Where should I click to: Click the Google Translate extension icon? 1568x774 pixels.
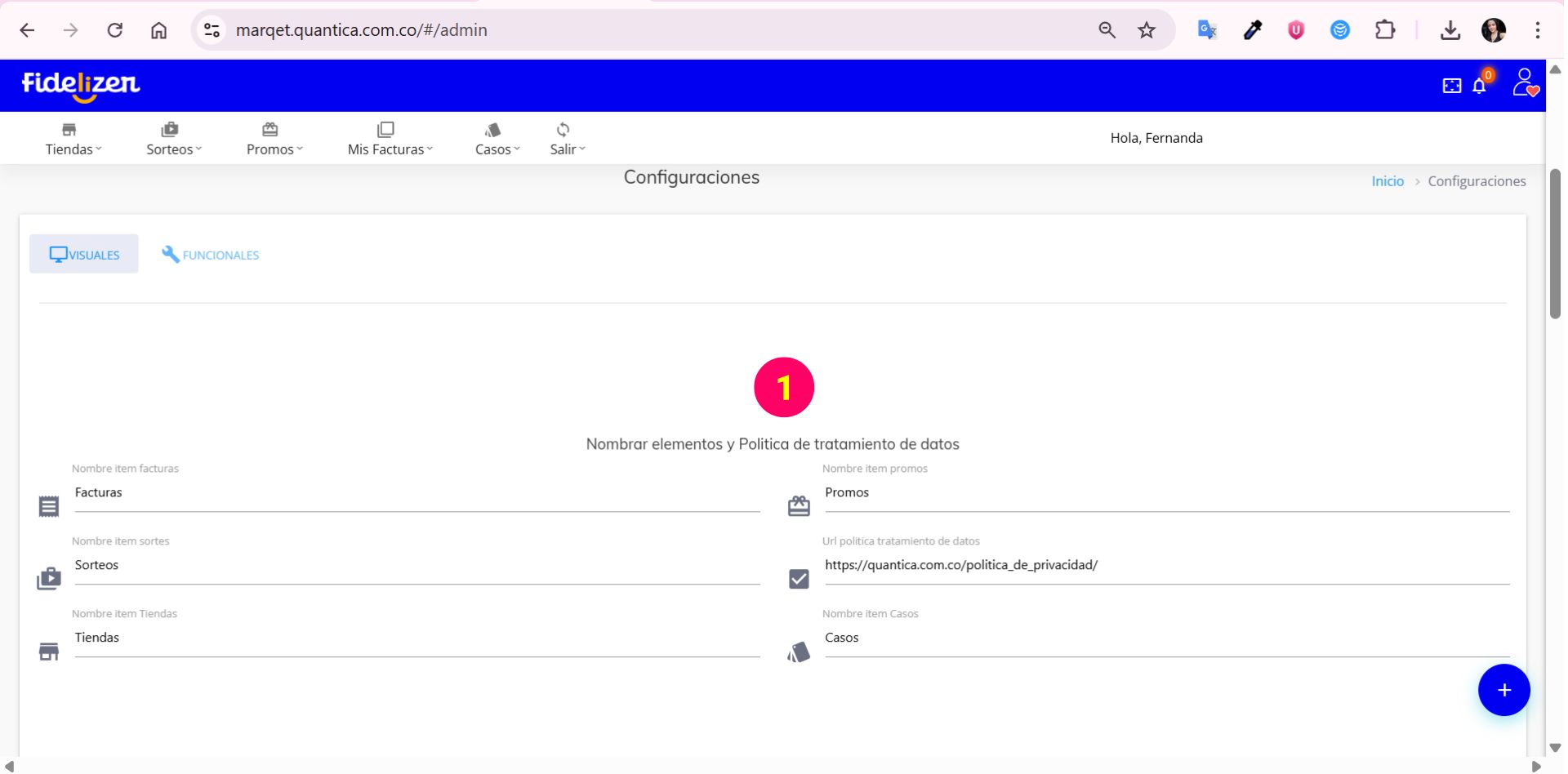tap(1206, 30)
